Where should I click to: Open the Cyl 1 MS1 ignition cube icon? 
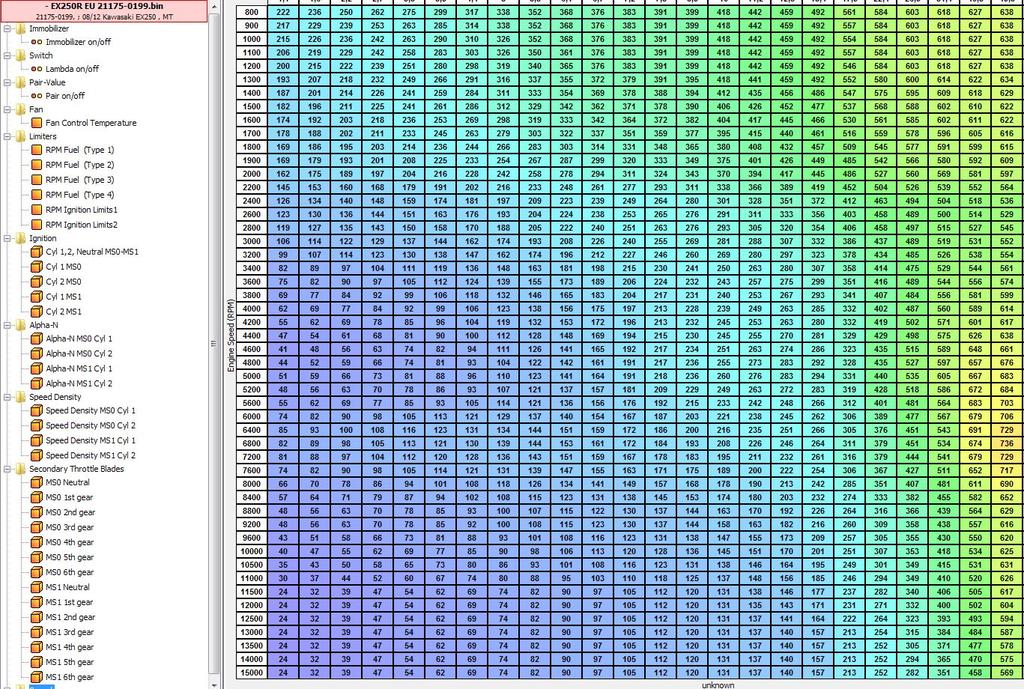37,296
